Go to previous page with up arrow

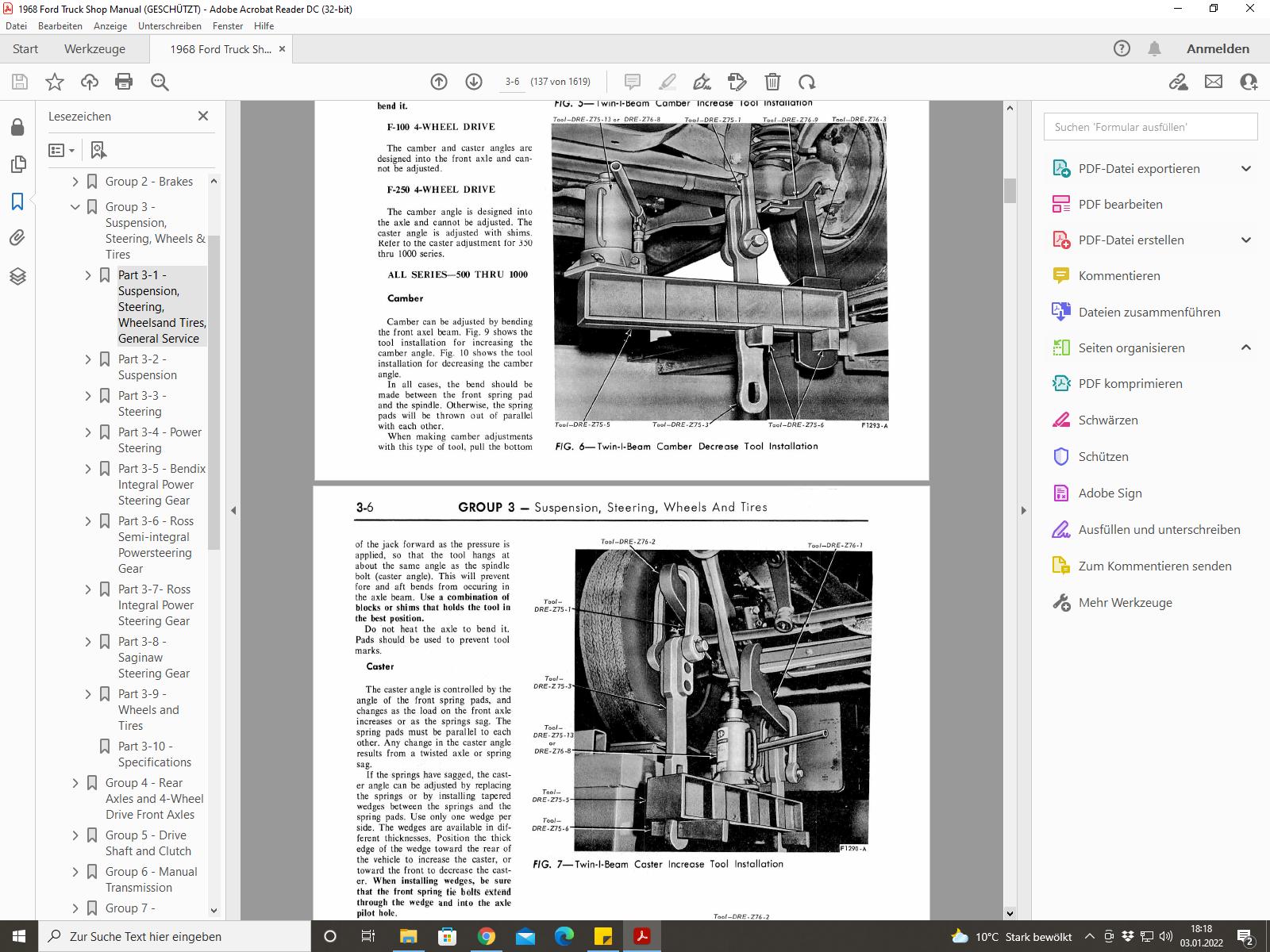click(x=439, y=82)
